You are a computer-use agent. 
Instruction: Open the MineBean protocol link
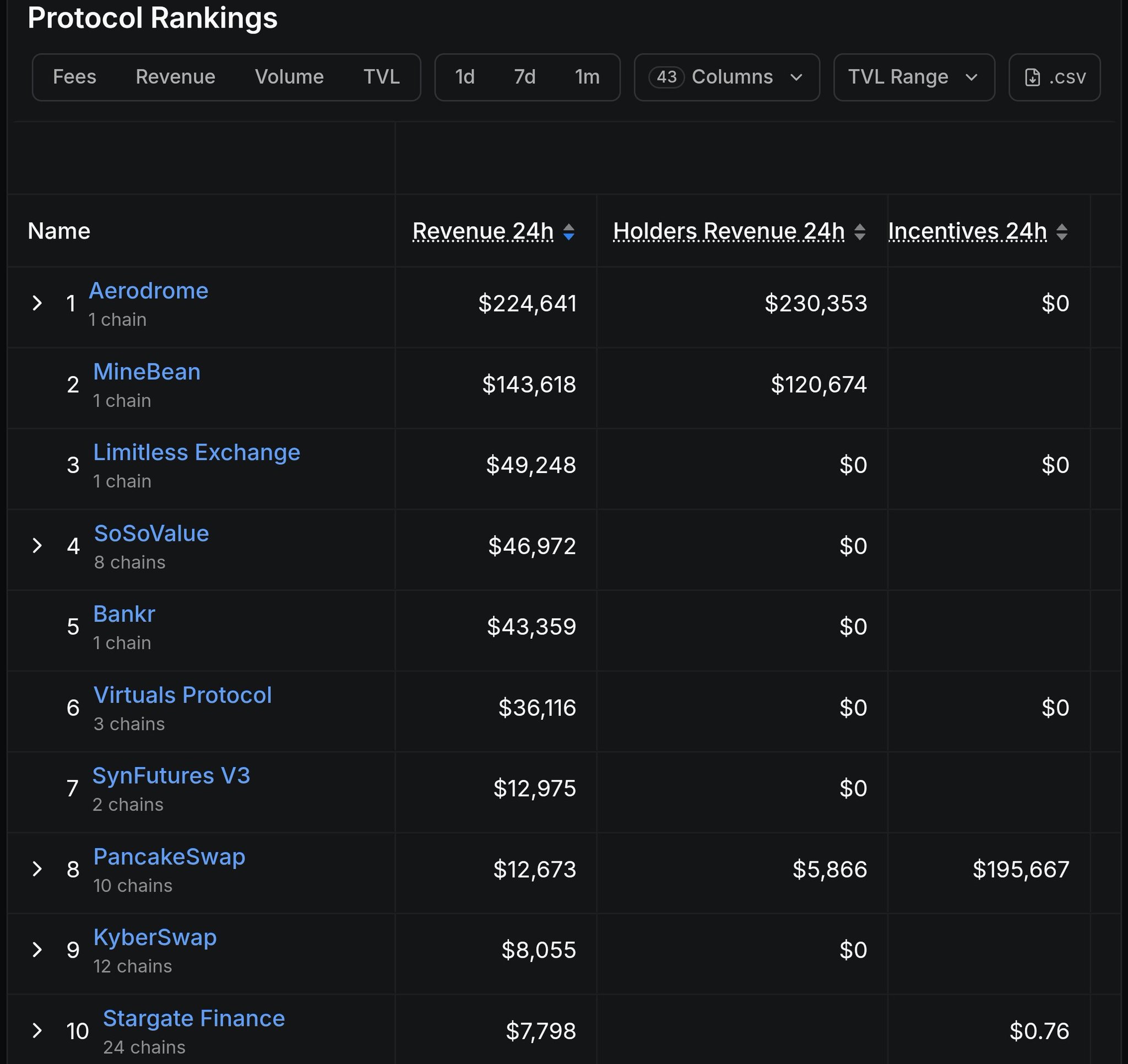coord(147,372)
